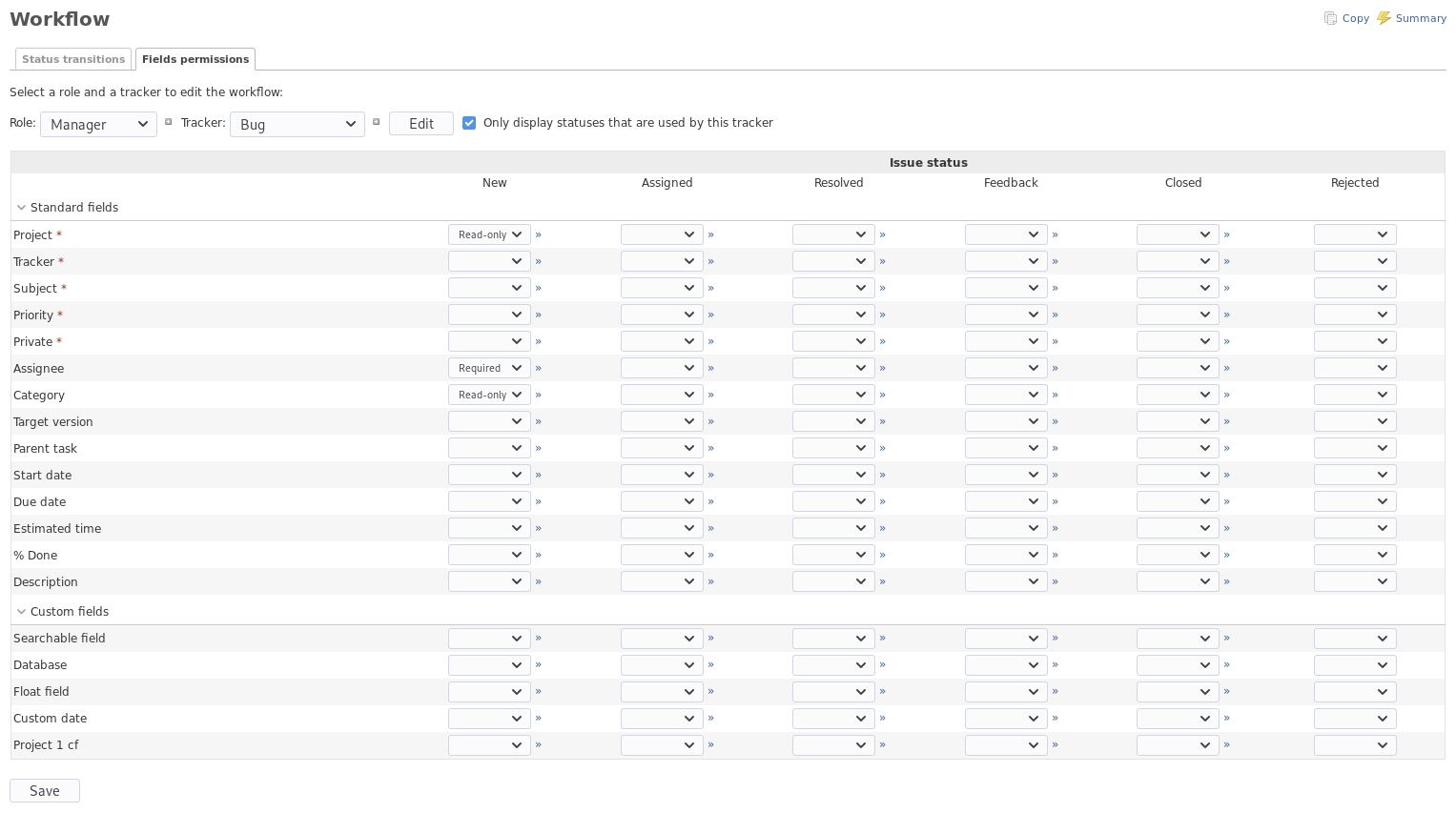
Task: Click copy arrow in Start date Resolved cell
Action: (883, 475)
